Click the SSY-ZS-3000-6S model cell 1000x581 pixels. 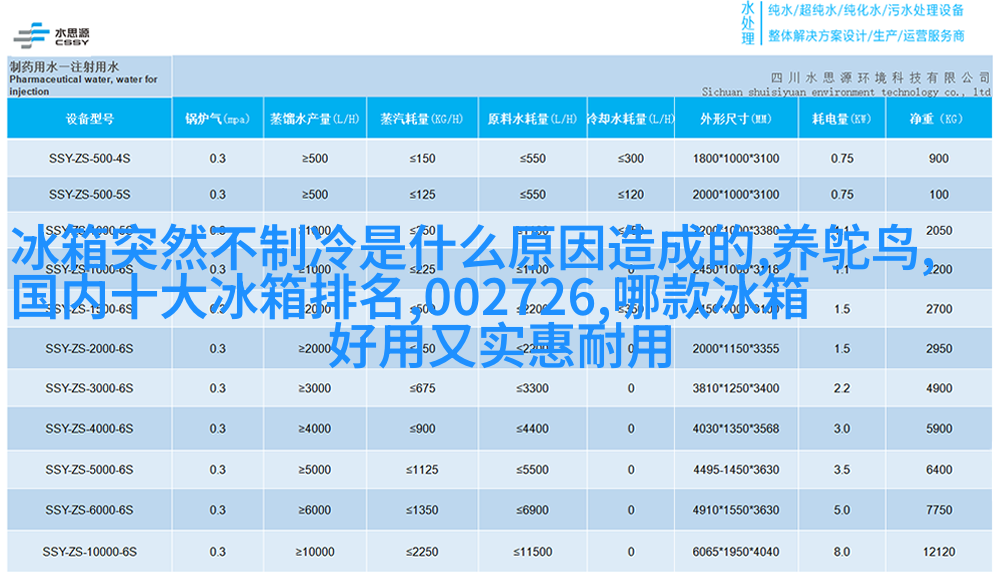pos(89,389)
